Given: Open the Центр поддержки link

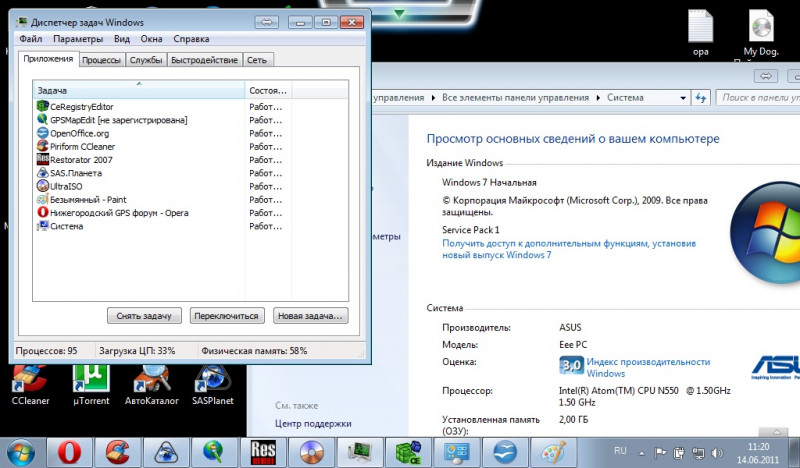Looking at the screenshot, I should pos(313,424).
